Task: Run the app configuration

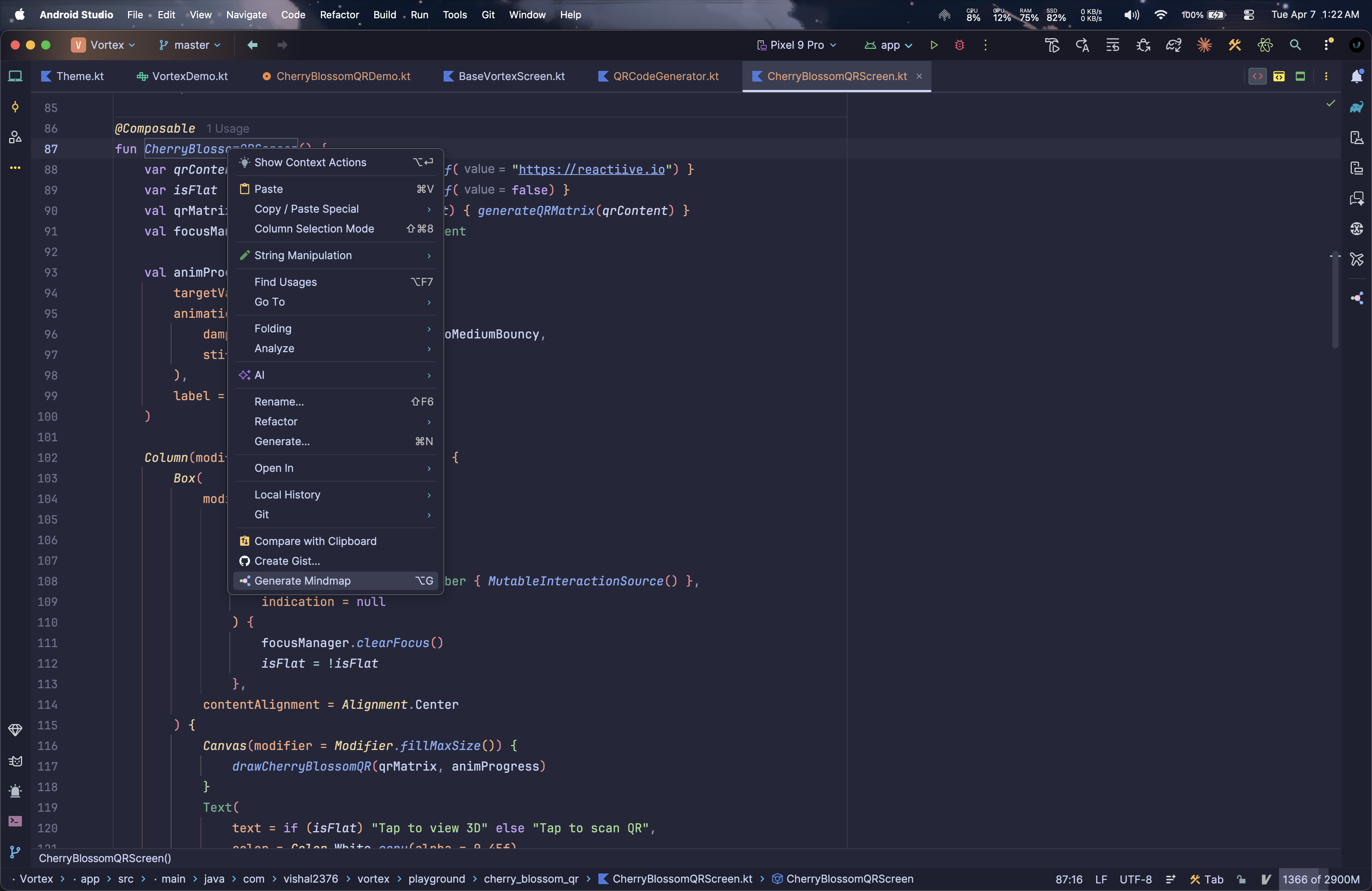Action: [x=934, y=45]
